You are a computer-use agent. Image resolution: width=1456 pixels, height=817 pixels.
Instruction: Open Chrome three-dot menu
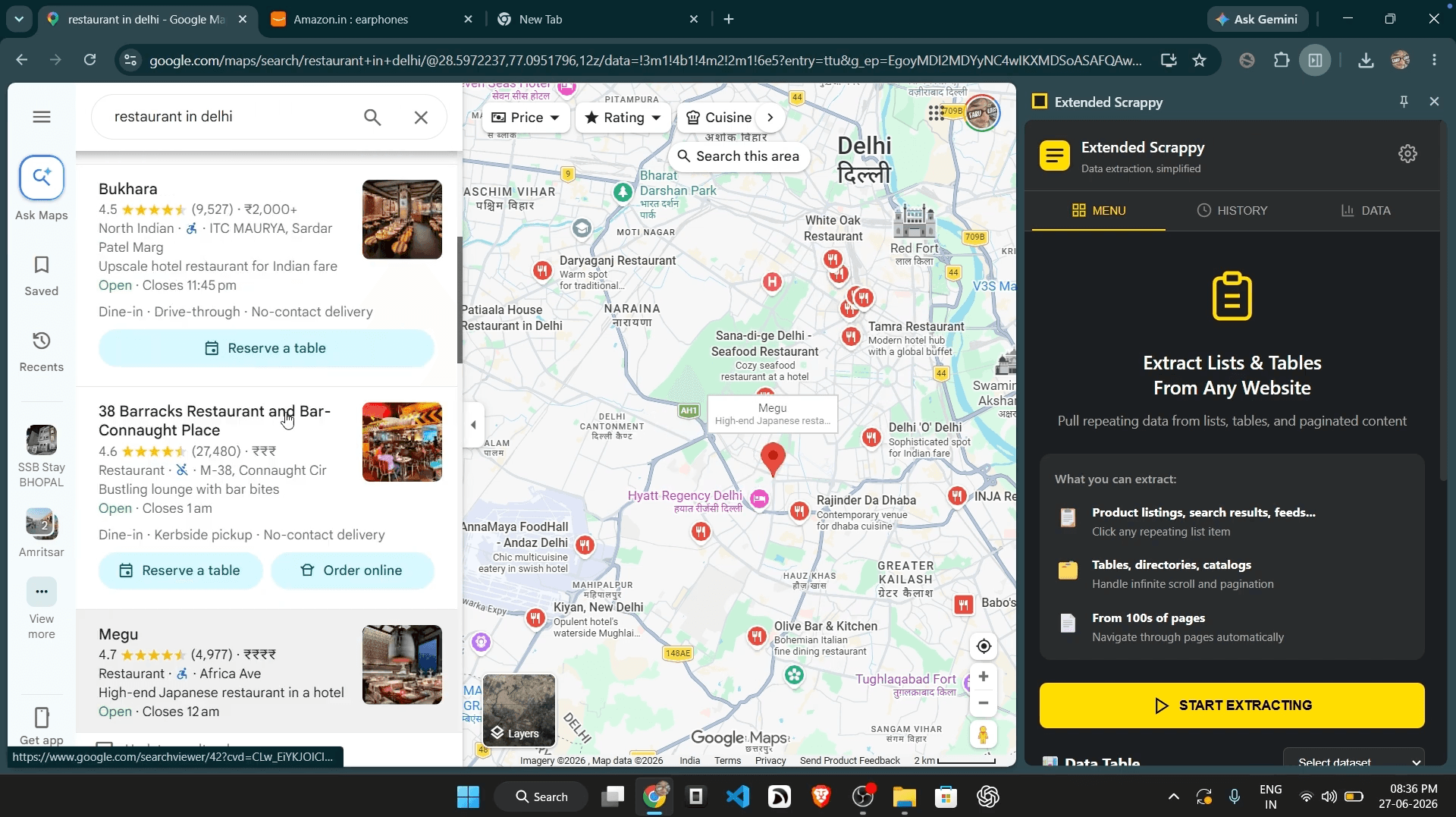coord(1434,60)
